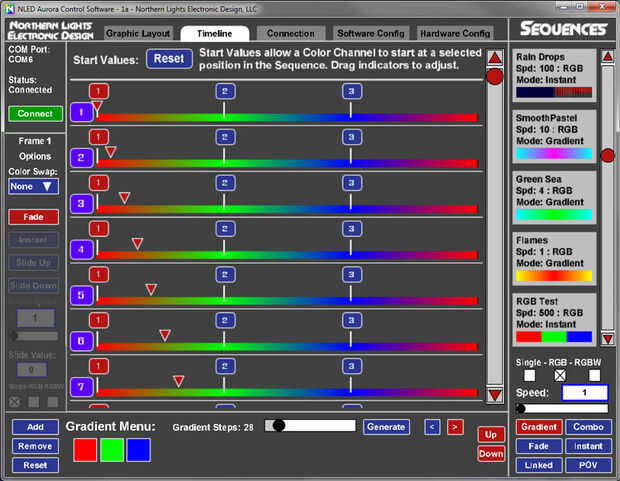Viewport: 620px width, 481px height.
Task: Click timeline scroll down red arrow
Action: (495, 395)
